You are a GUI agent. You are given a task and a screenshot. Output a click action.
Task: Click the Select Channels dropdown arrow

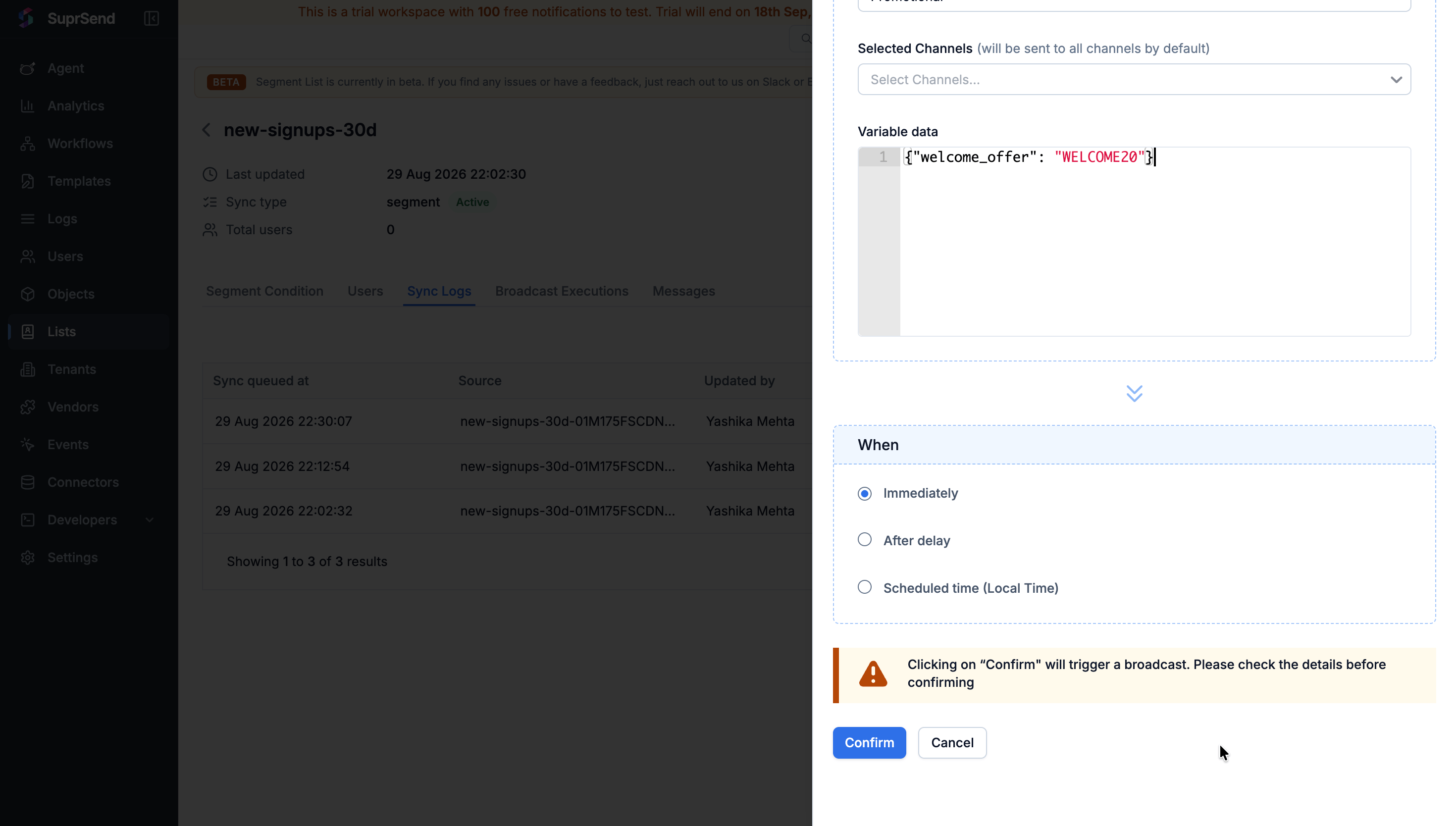click(1396, 80)
